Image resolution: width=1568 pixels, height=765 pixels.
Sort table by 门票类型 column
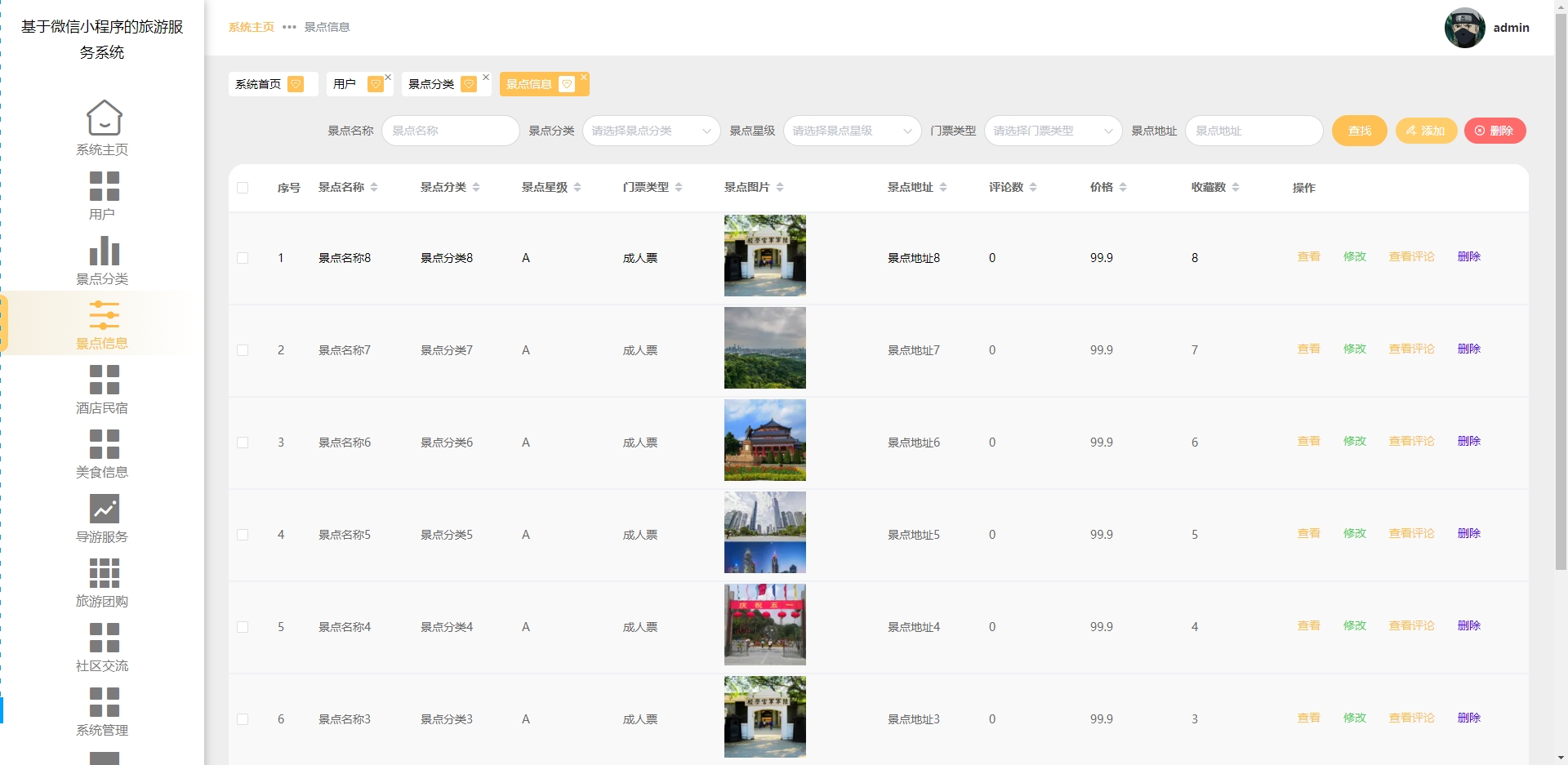tap(679, 187)
